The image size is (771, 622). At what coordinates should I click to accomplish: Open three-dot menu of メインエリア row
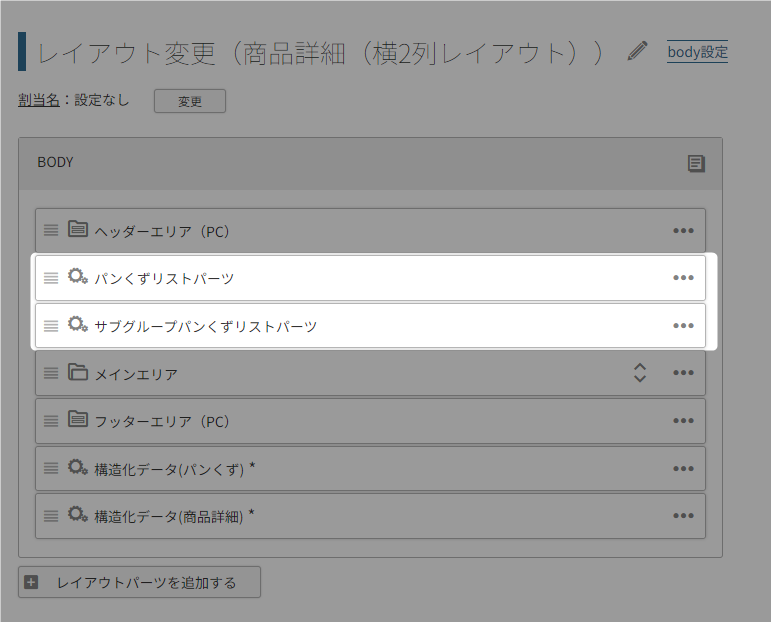683,373
